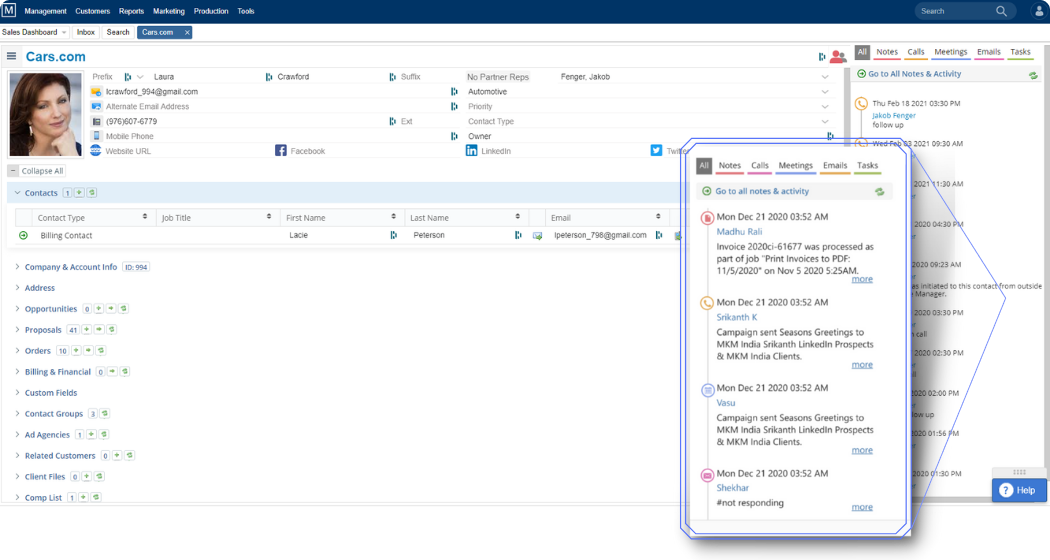
Task: Open the Sales Dashboard dropdown arrow
Action: pyautogui.click(x=64, y=32)
